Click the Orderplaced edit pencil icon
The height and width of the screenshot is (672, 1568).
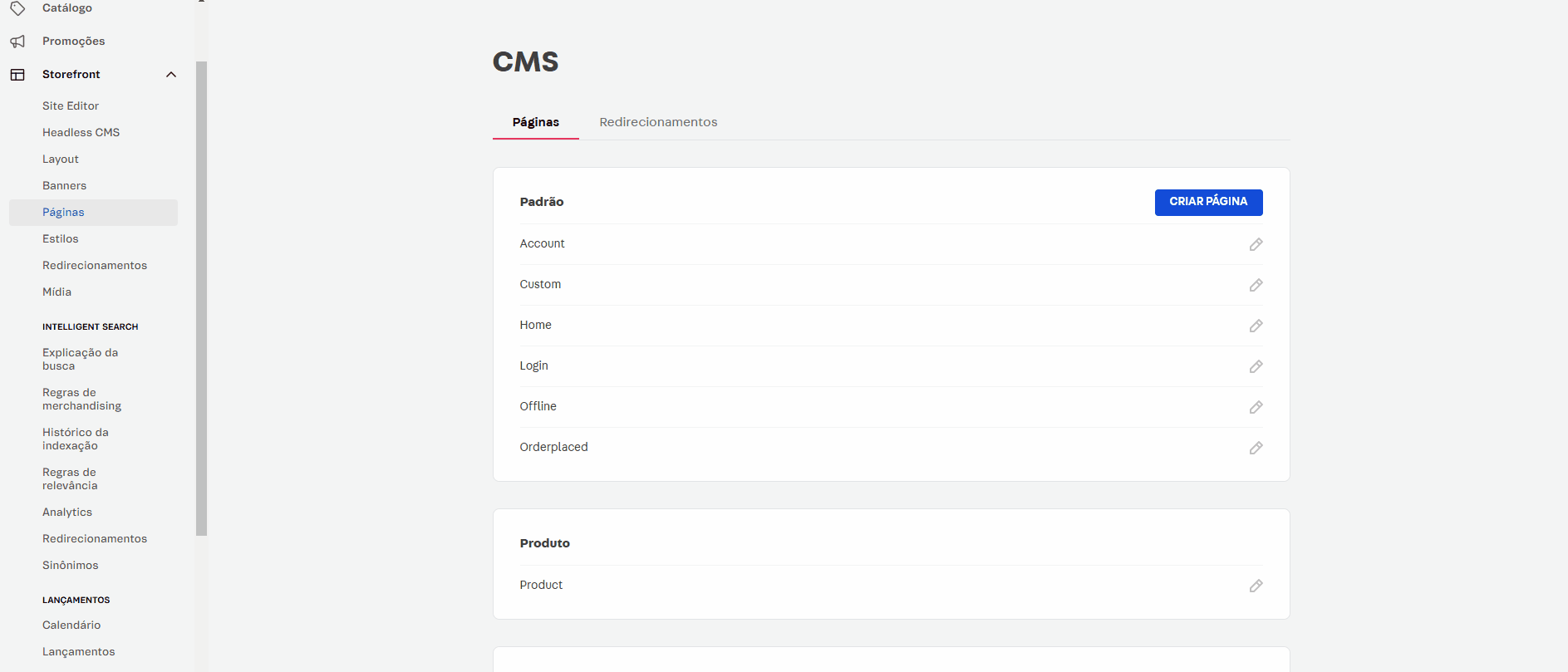coord(1256,448)
